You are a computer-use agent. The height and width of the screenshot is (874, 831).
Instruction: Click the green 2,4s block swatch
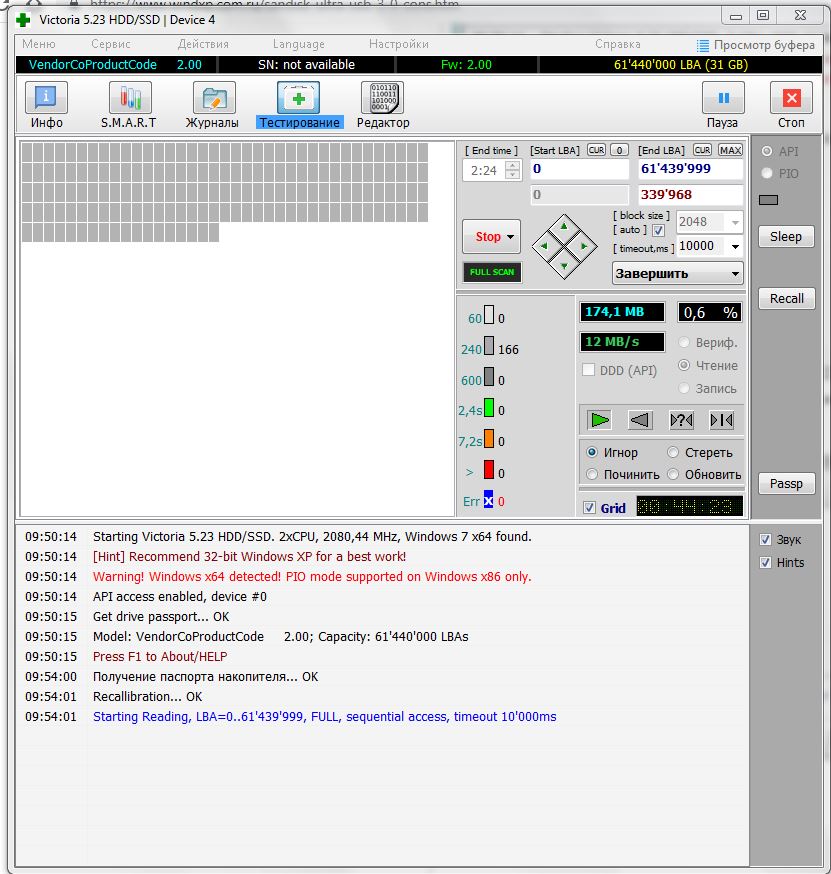coord(489,407)
